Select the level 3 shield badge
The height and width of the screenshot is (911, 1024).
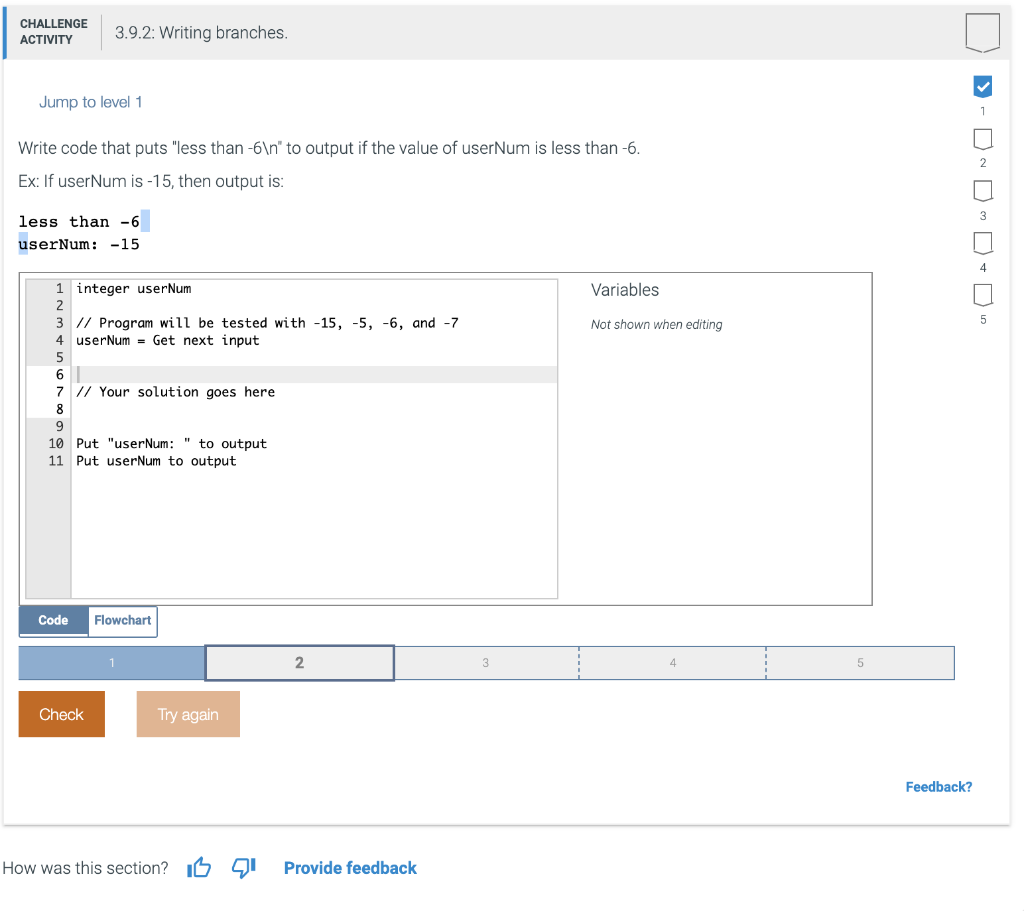click(983, 190)
